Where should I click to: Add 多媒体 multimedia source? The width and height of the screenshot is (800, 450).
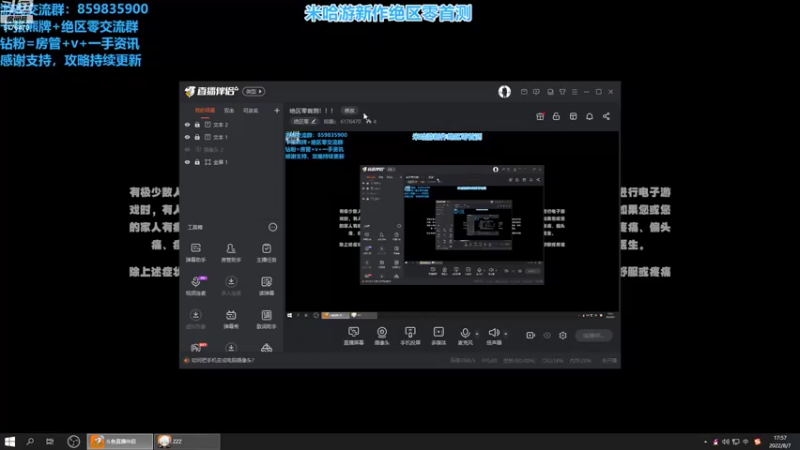coord(438,336)
